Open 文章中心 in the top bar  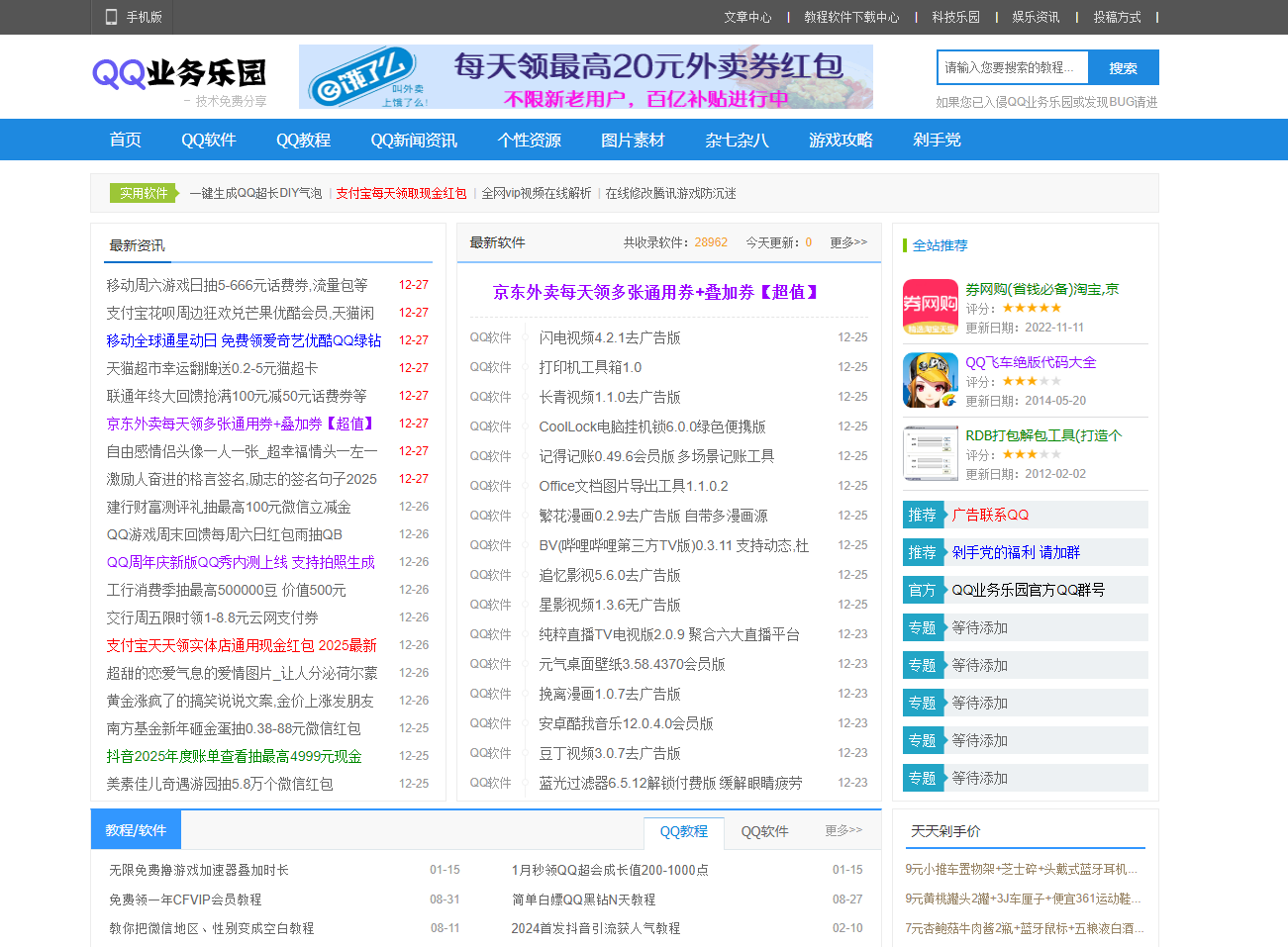tap(746, 17)
